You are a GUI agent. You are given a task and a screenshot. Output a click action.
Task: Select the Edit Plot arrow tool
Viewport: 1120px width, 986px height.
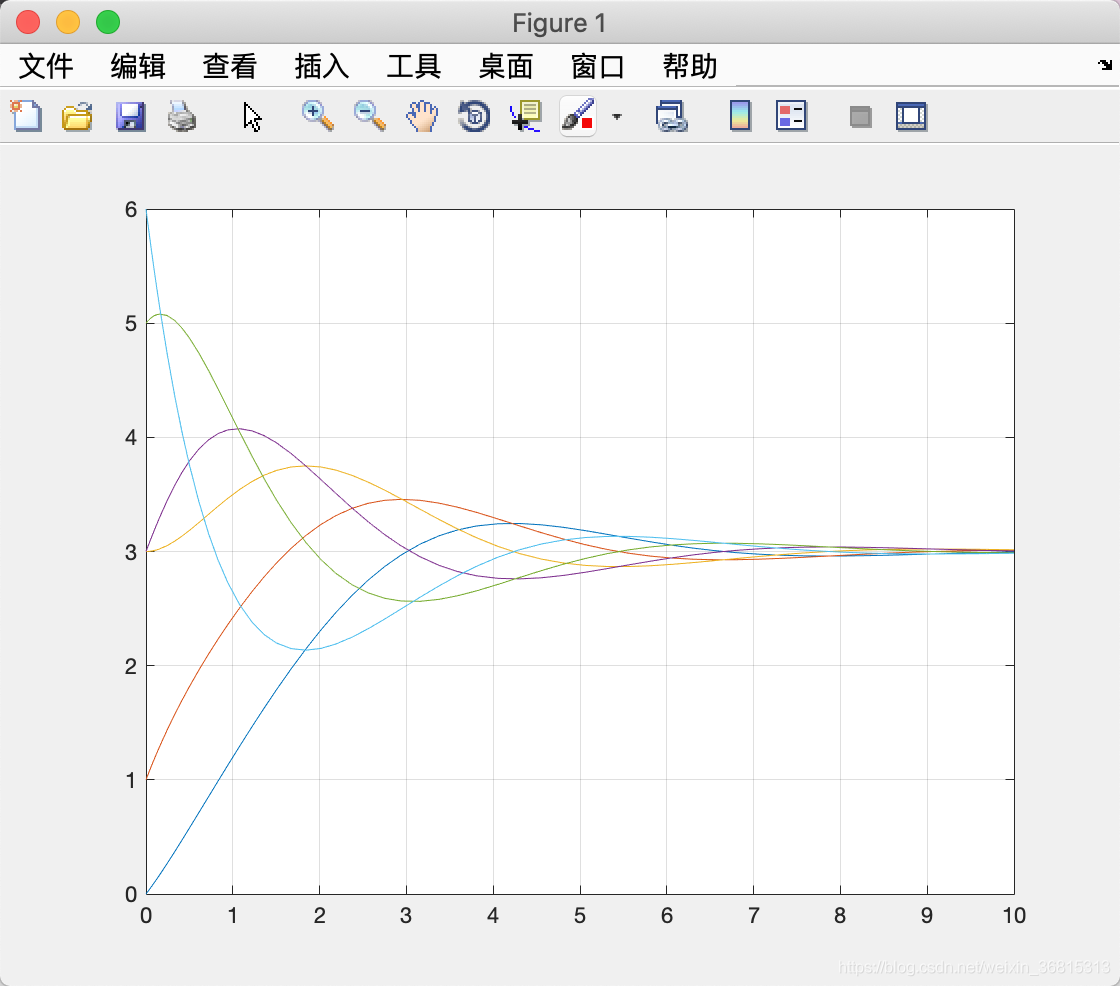(x=252, y=116)
